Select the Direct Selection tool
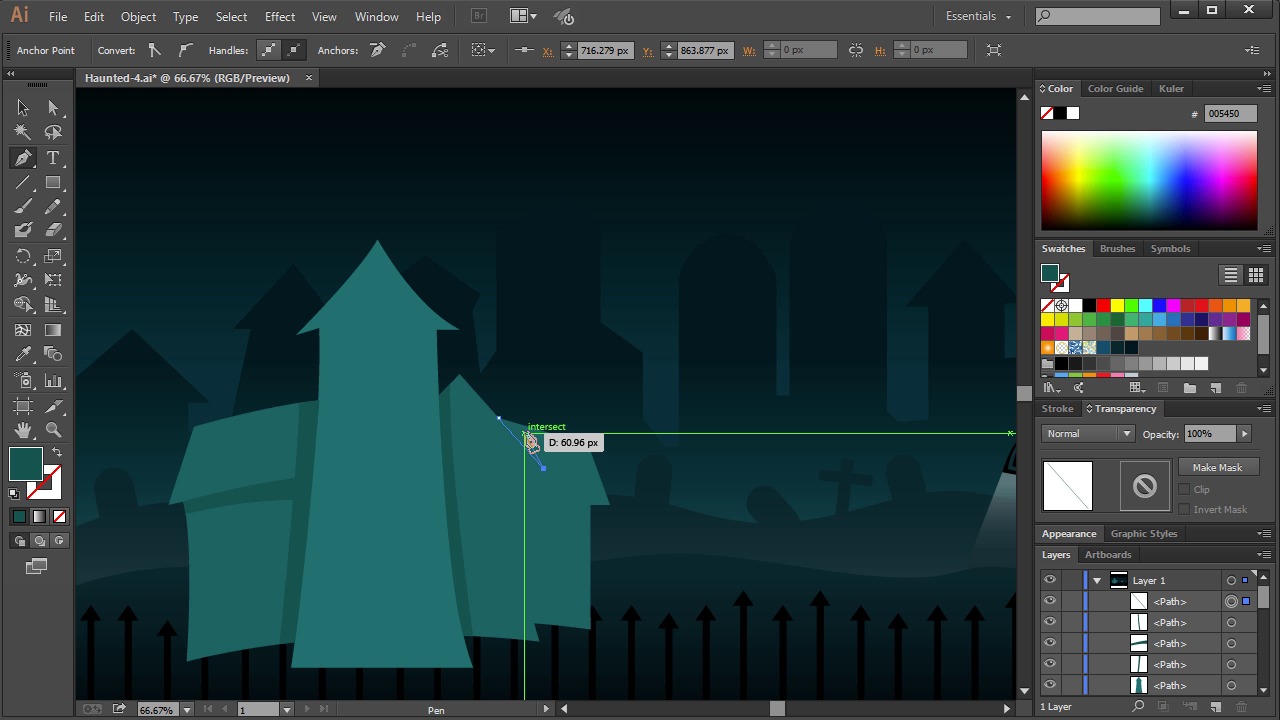The width and height of the screenshot is (1280, 720). click(53, 108)
